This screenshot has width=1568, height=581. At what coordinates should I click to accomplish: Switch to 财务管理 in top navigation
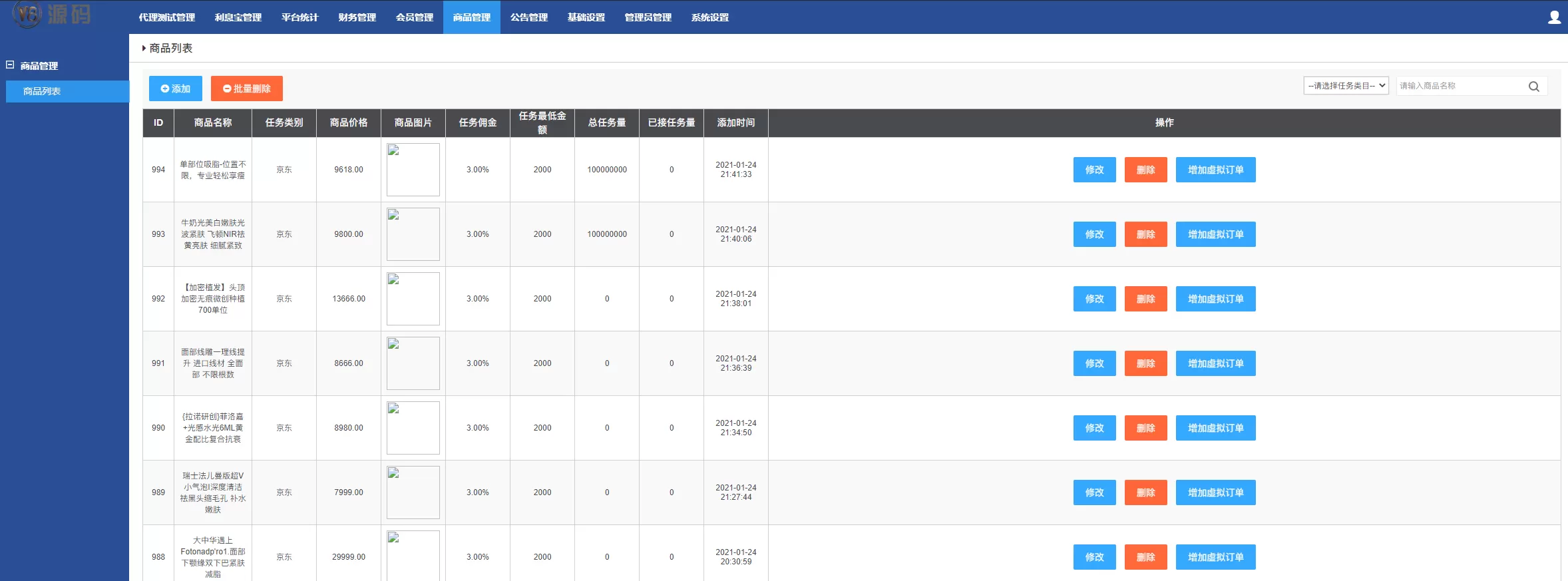[357, 17]
